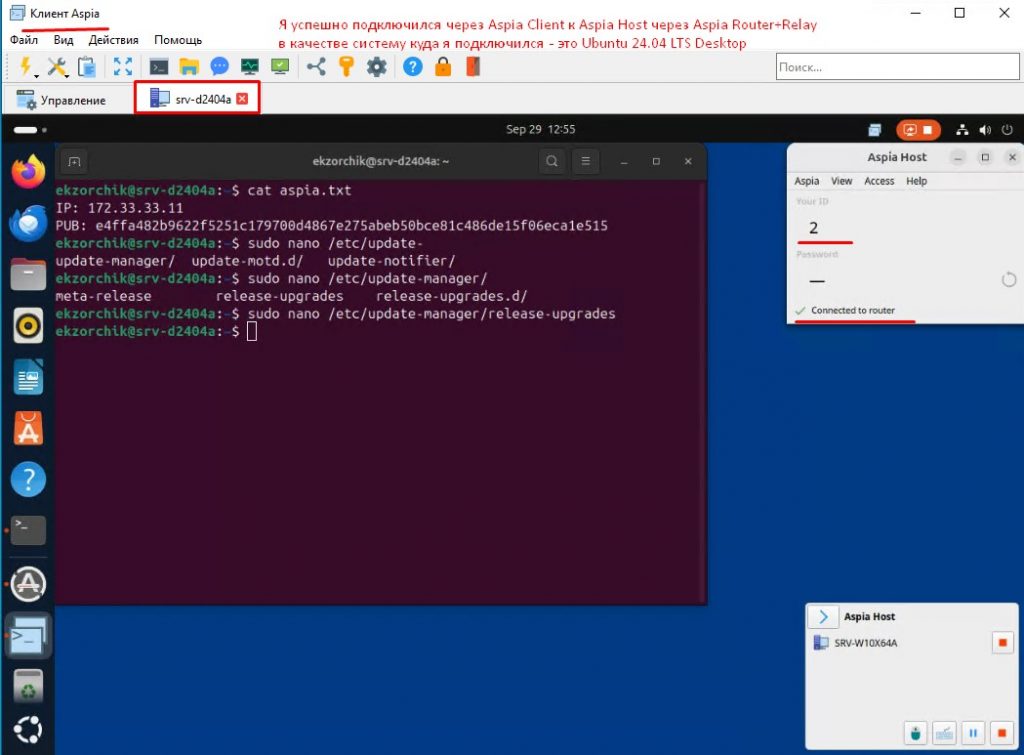Open Rhythmbox from the Ubuntu dock
The width and height of the screenshot is (1024, 755).
28,326
